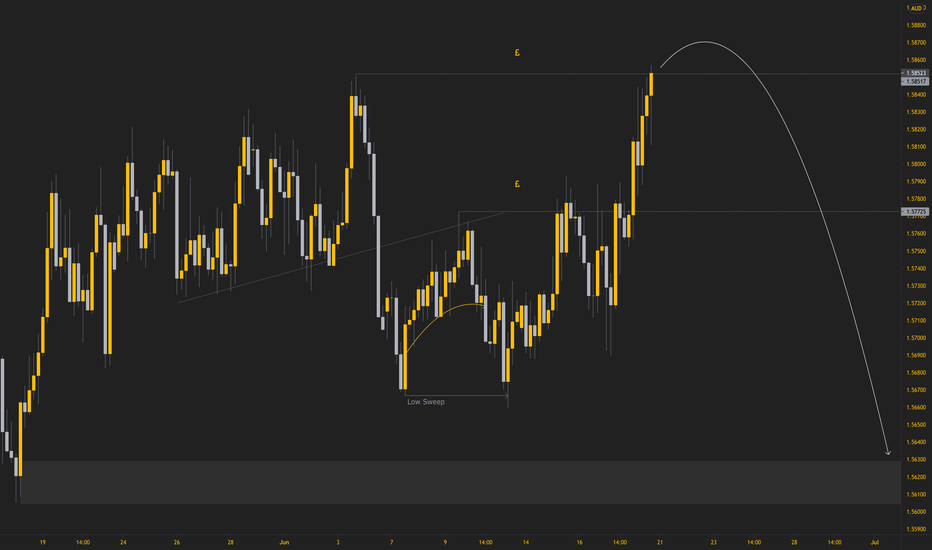Click the 1.56300 price axis label

coord(916,460)
